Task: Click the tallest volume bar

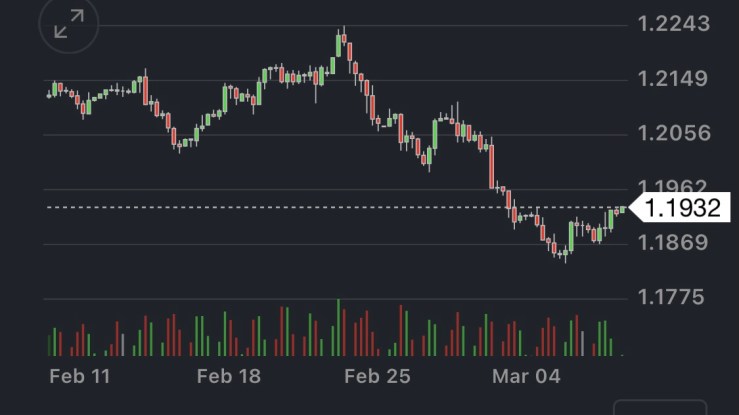Action: [338, 327]
